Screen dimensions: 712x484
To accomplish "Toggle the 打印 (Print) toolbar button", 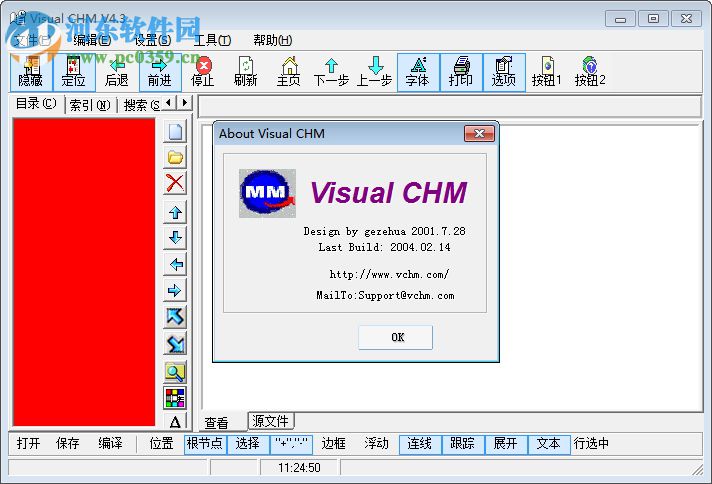I will (x=461, y=73).
